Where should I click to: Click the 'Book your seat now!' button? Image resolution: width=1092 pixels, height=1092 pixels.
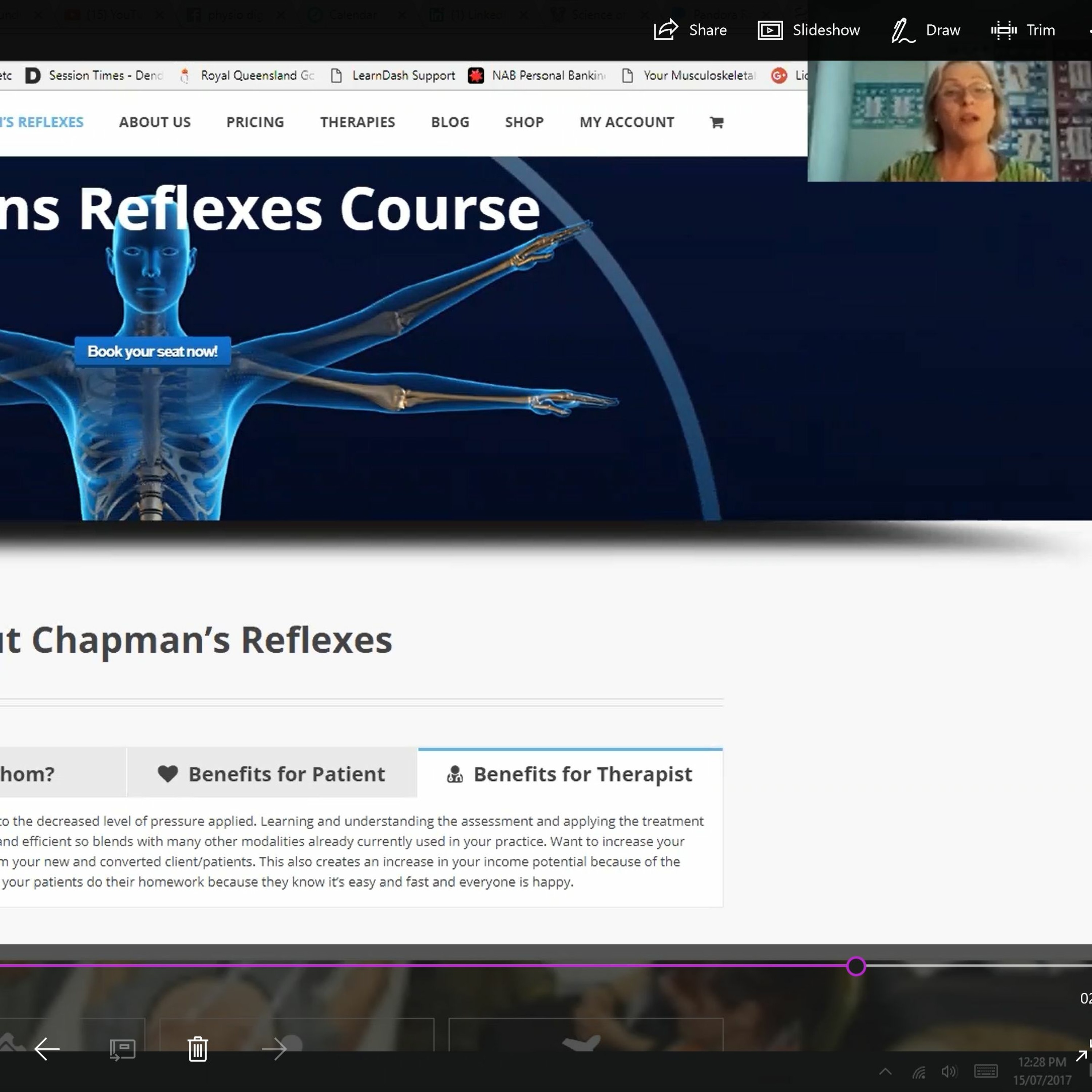[x=153, y=351]
